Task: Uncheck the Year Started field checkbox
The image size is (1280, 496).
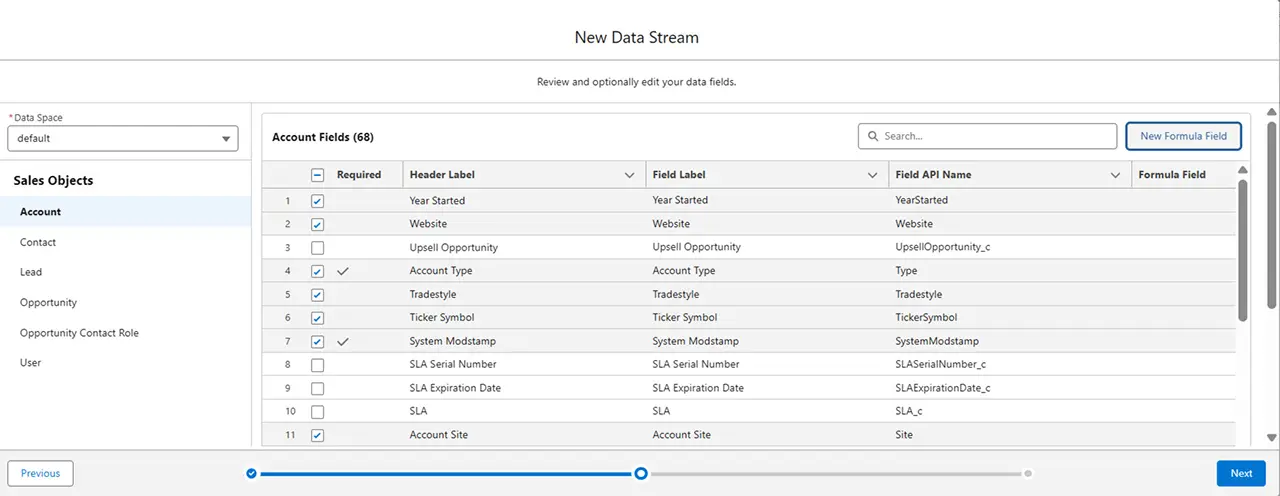Action: 317,201
